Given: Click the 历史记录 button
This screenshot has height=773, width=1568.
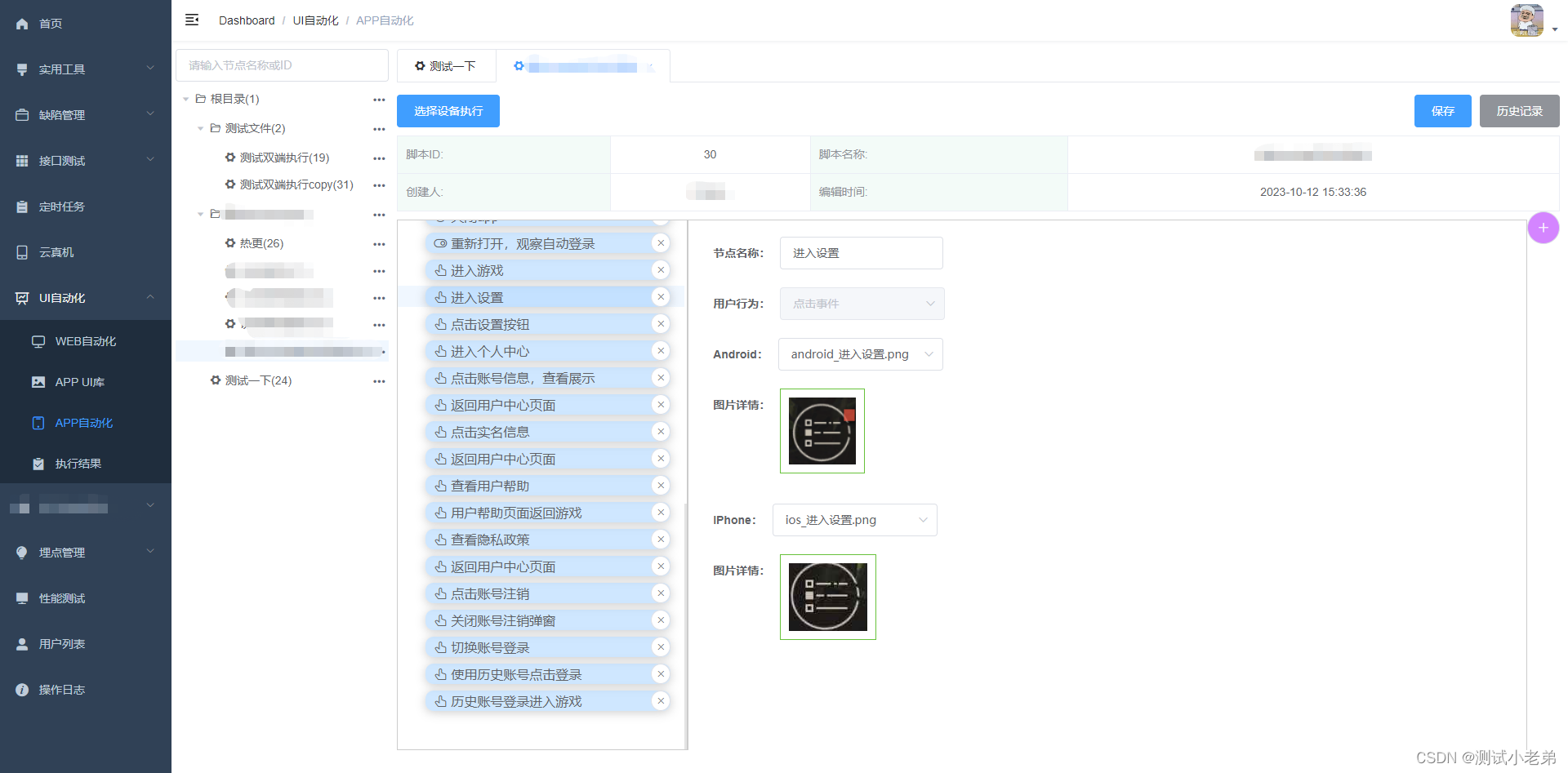Looking at the screenshot, I should 1519,110.
